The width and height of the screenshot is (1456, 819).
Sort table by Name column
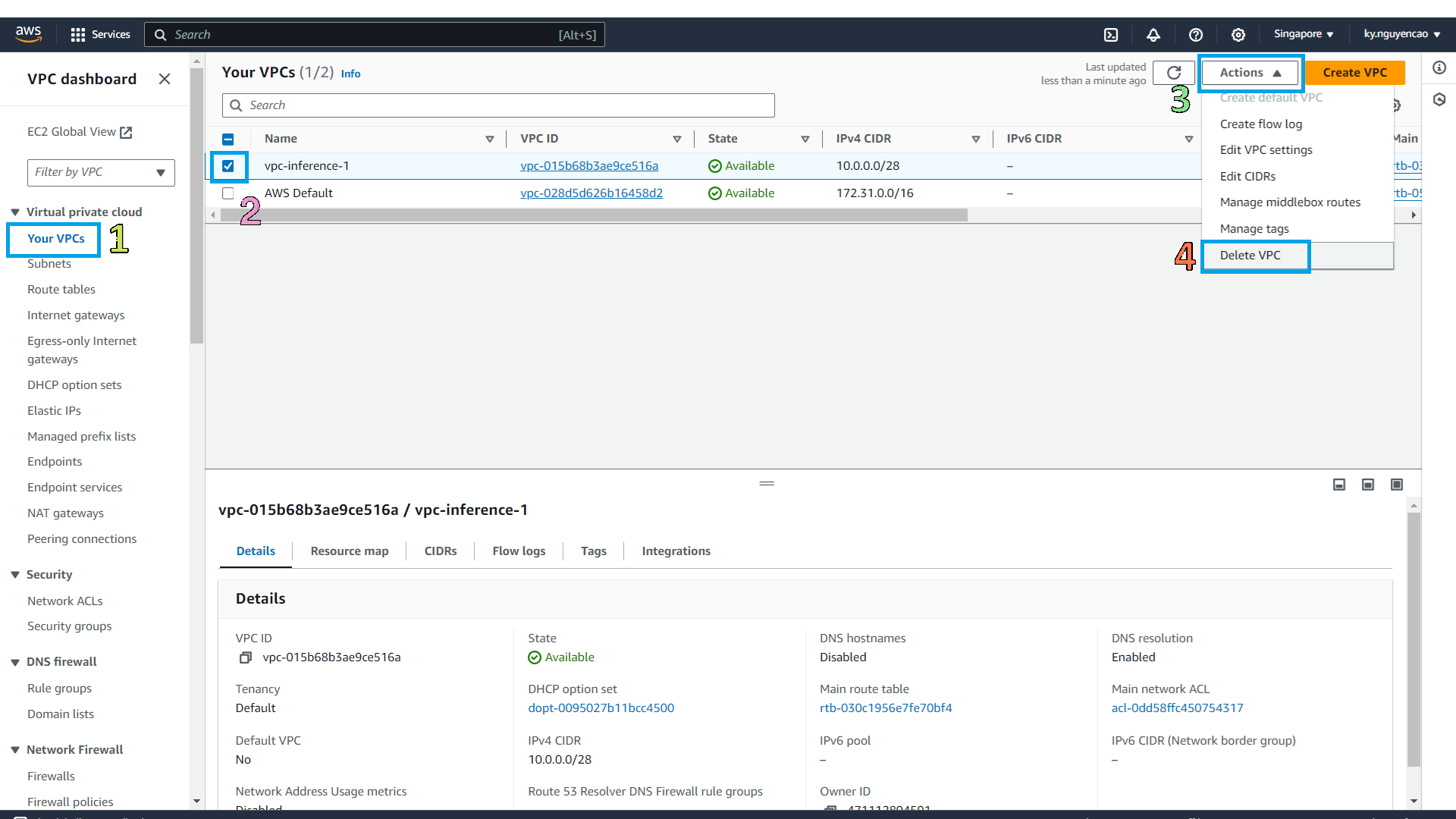click(x=490, y=139)
